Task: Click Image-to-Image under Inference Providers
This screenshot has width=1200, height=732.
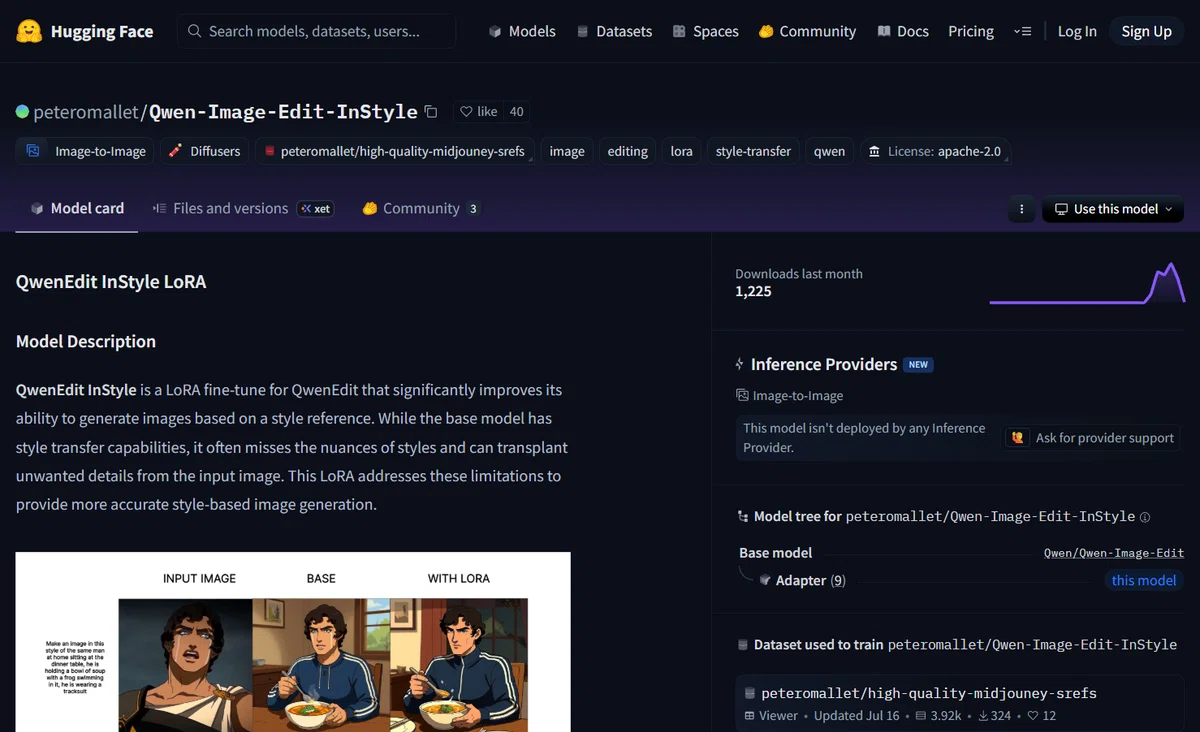Action: (789, 395)
